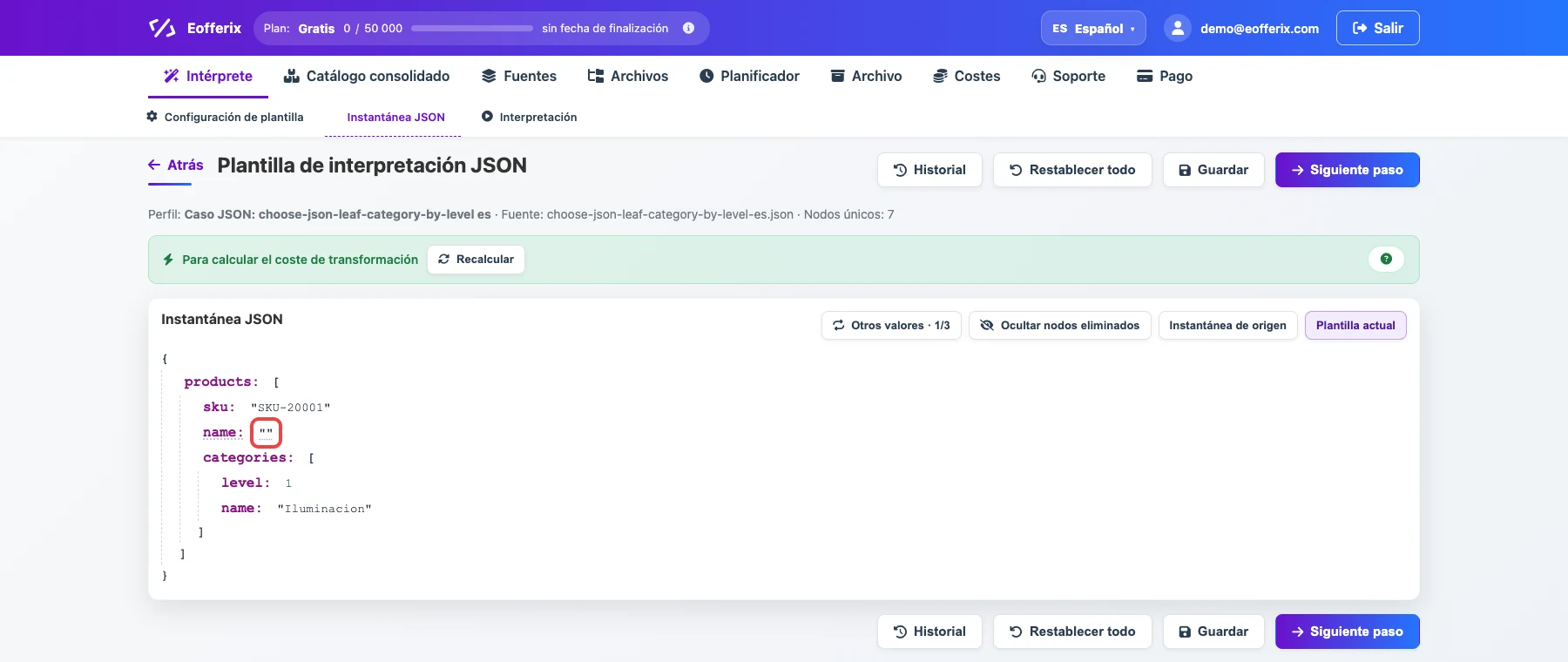Click the sku key
The image size is (1568, 662).
[219, 407]
